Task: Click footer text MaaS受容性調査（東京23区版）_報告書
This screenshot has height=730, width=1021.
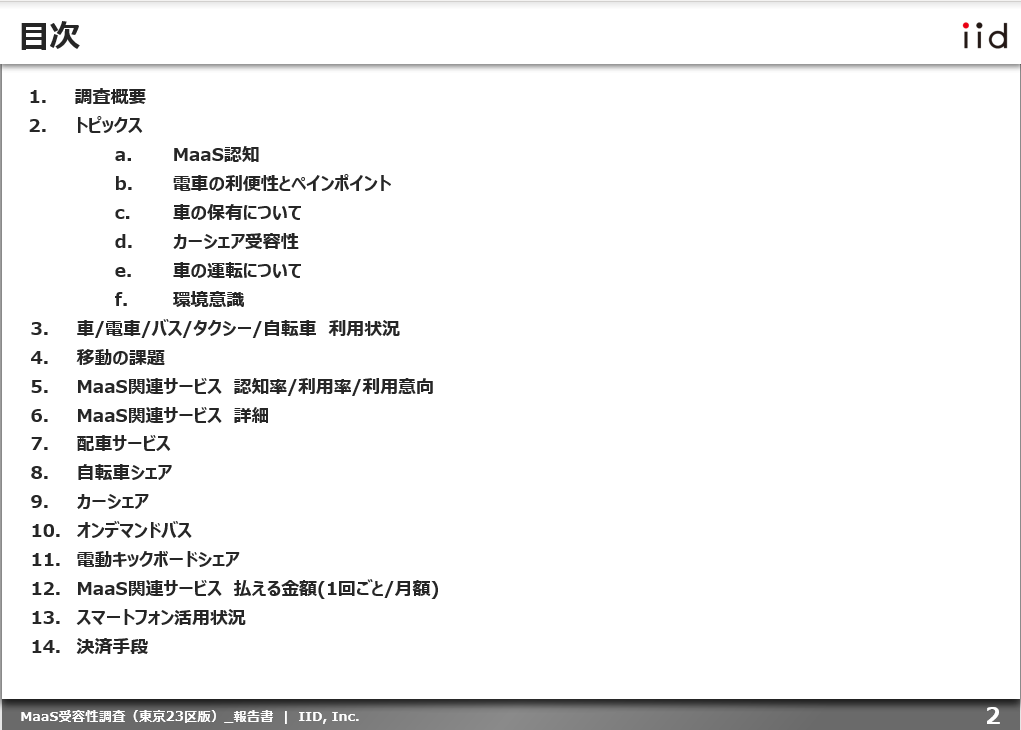Action: (147, 716)
